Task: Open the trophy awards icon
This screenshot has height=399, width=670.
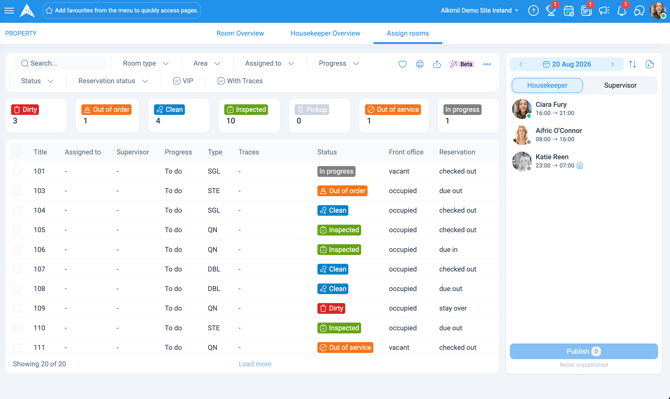Action: pyautogui.click(x=551, y=11)
